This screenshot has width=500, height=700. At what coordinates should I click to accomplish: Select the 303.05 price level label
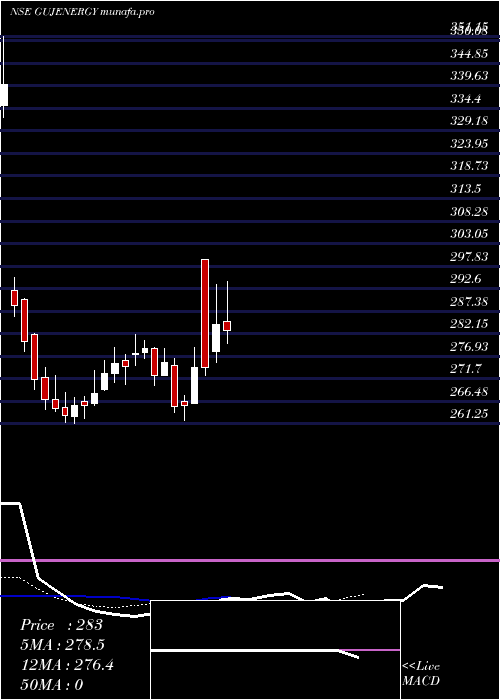point(469,233)
